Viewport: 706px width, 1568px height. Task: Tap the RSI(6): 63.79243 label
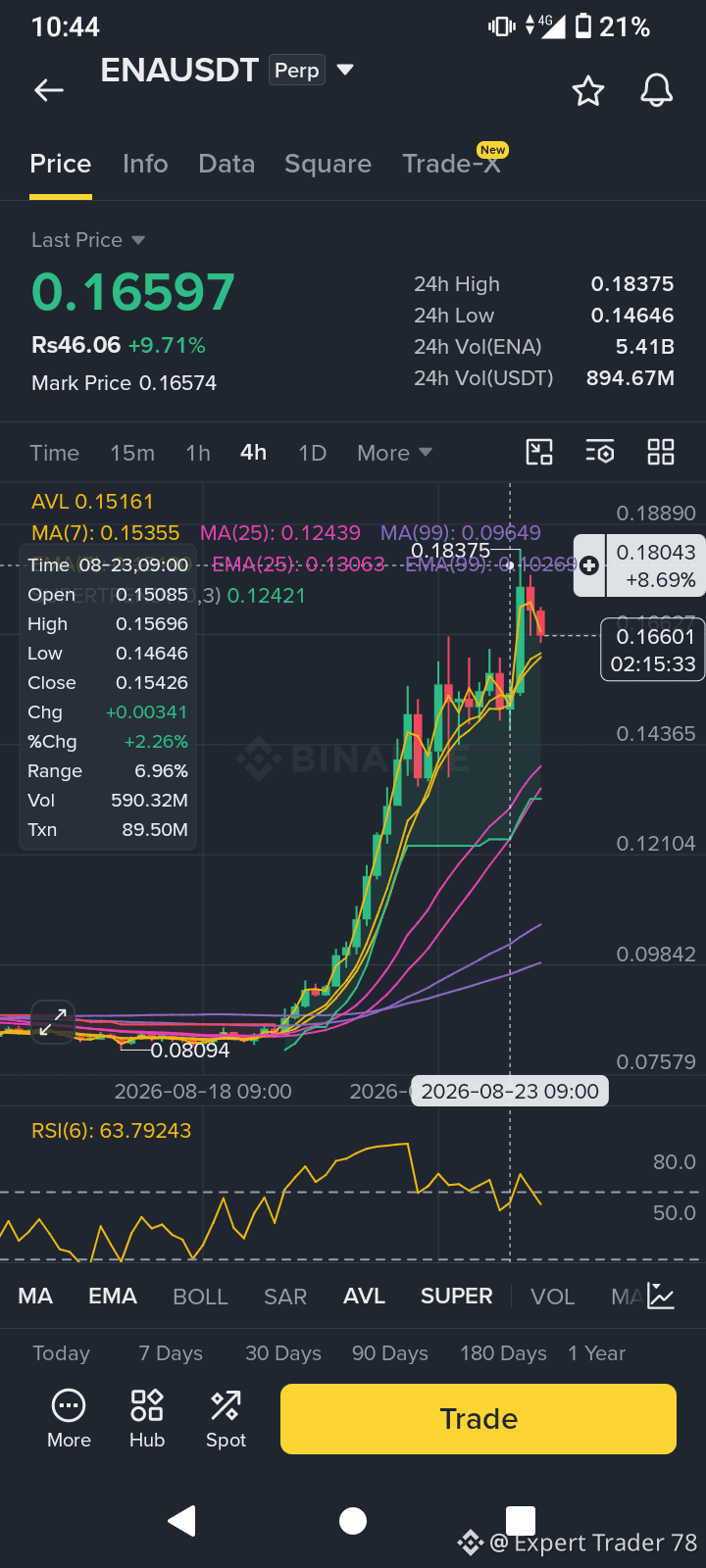pos(112,1131)
